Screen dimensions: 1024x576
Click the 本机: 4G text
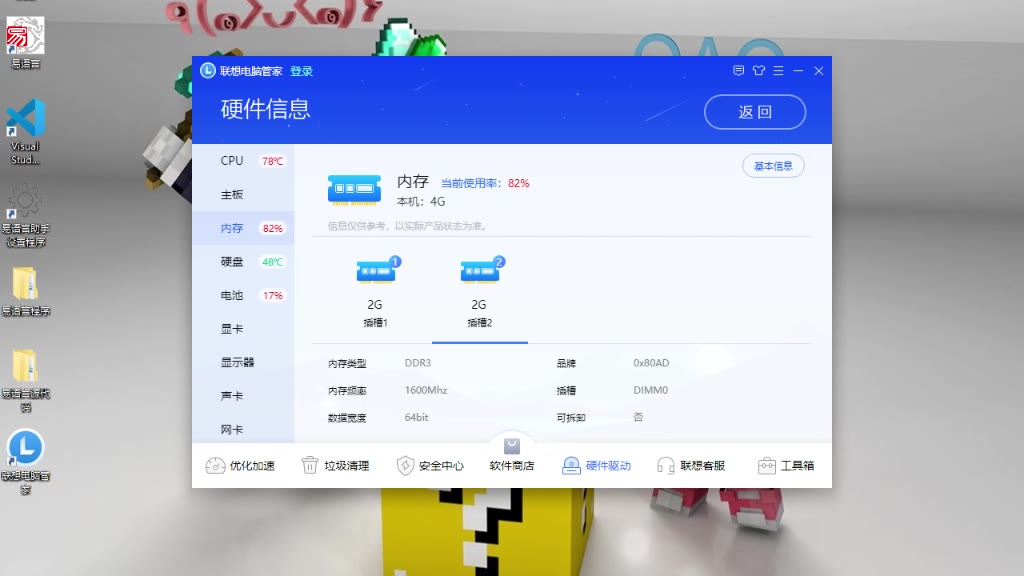[x=421, y=202]
